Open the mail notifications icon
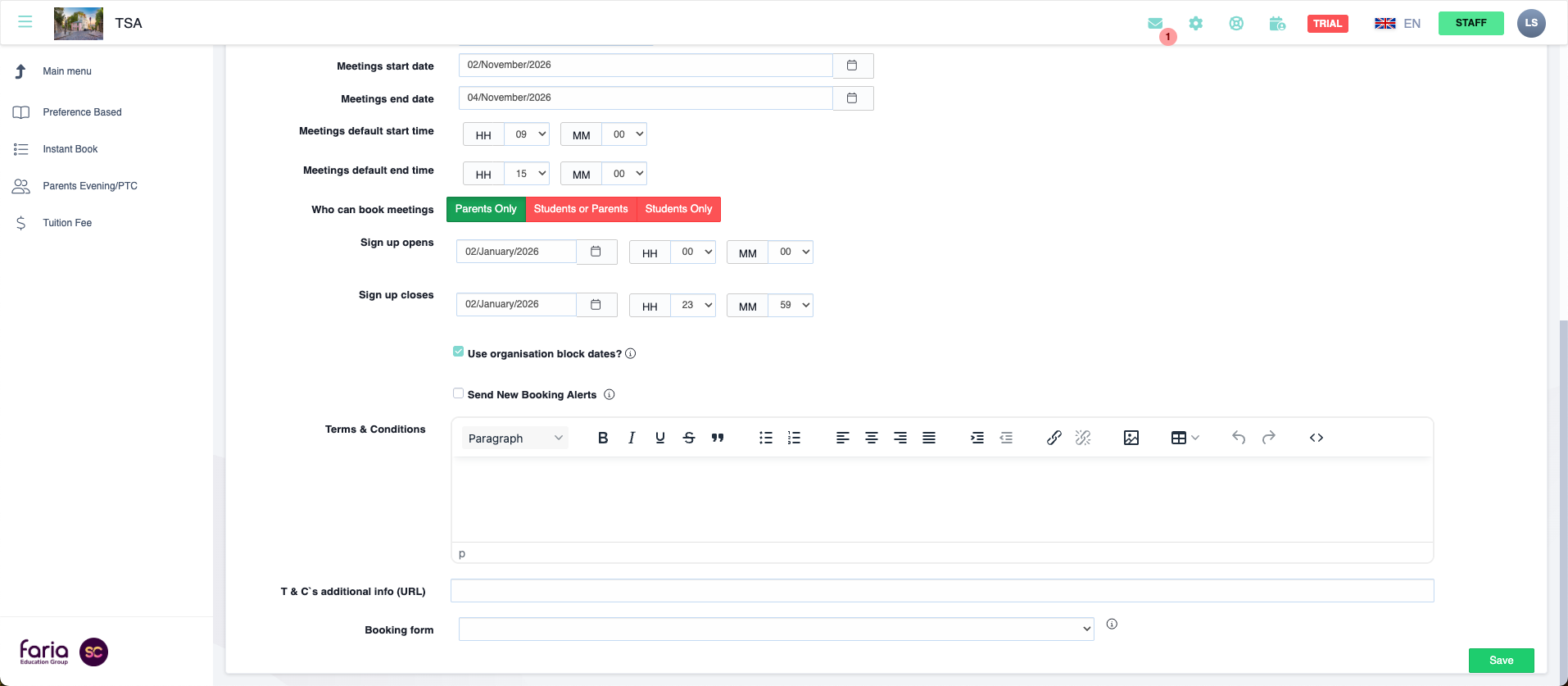Viewport: 1568px width, 686px height. click(1155, 24)
